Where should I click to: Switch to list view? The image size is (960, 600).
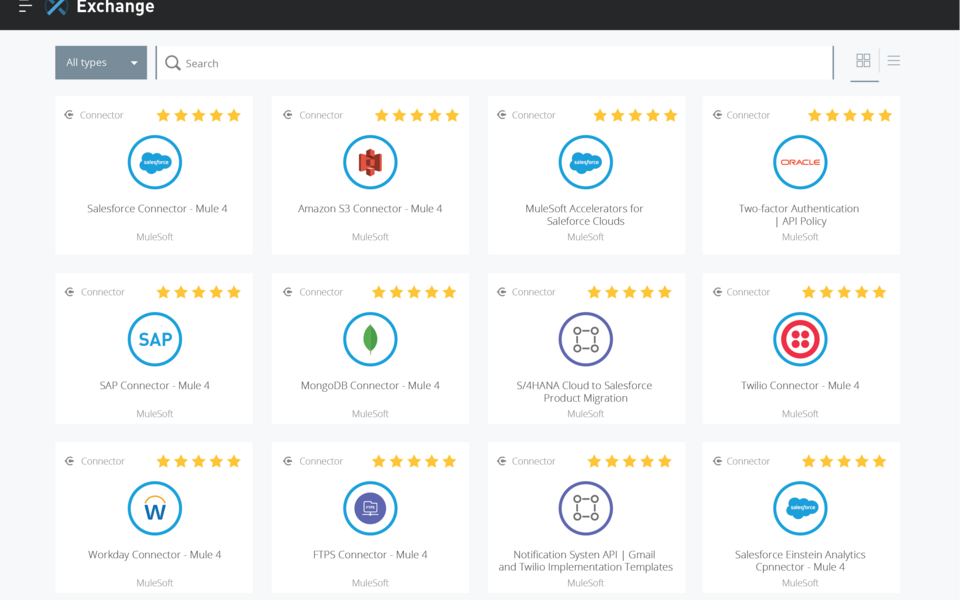click(894, 60)
